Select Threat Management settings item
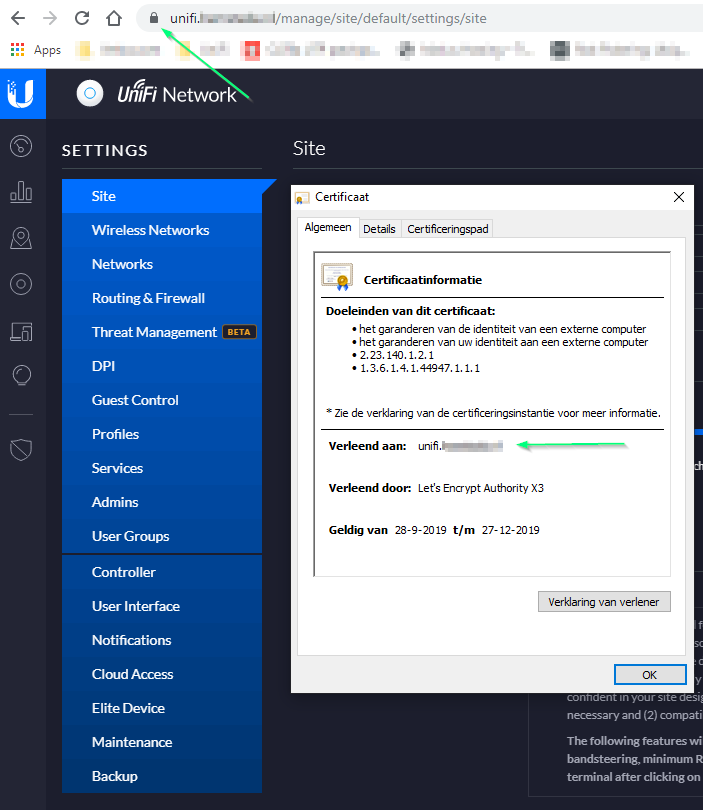 point(154,332)
